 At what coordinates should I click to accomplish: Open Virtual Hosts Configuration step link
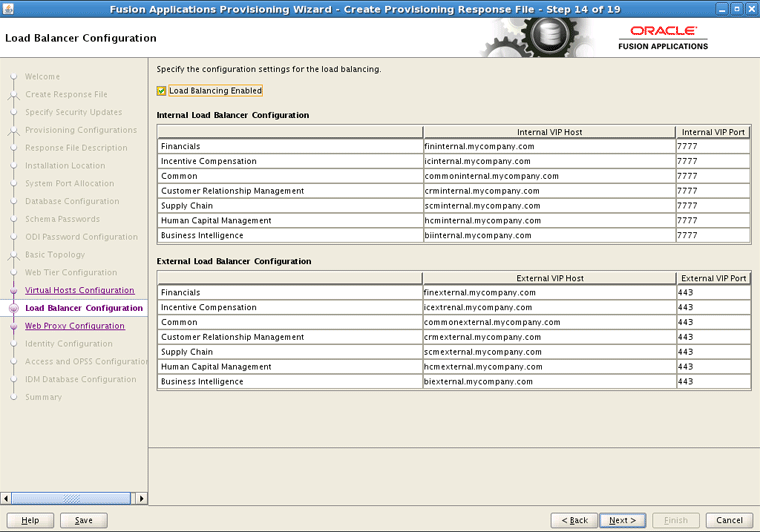(79, 290)
